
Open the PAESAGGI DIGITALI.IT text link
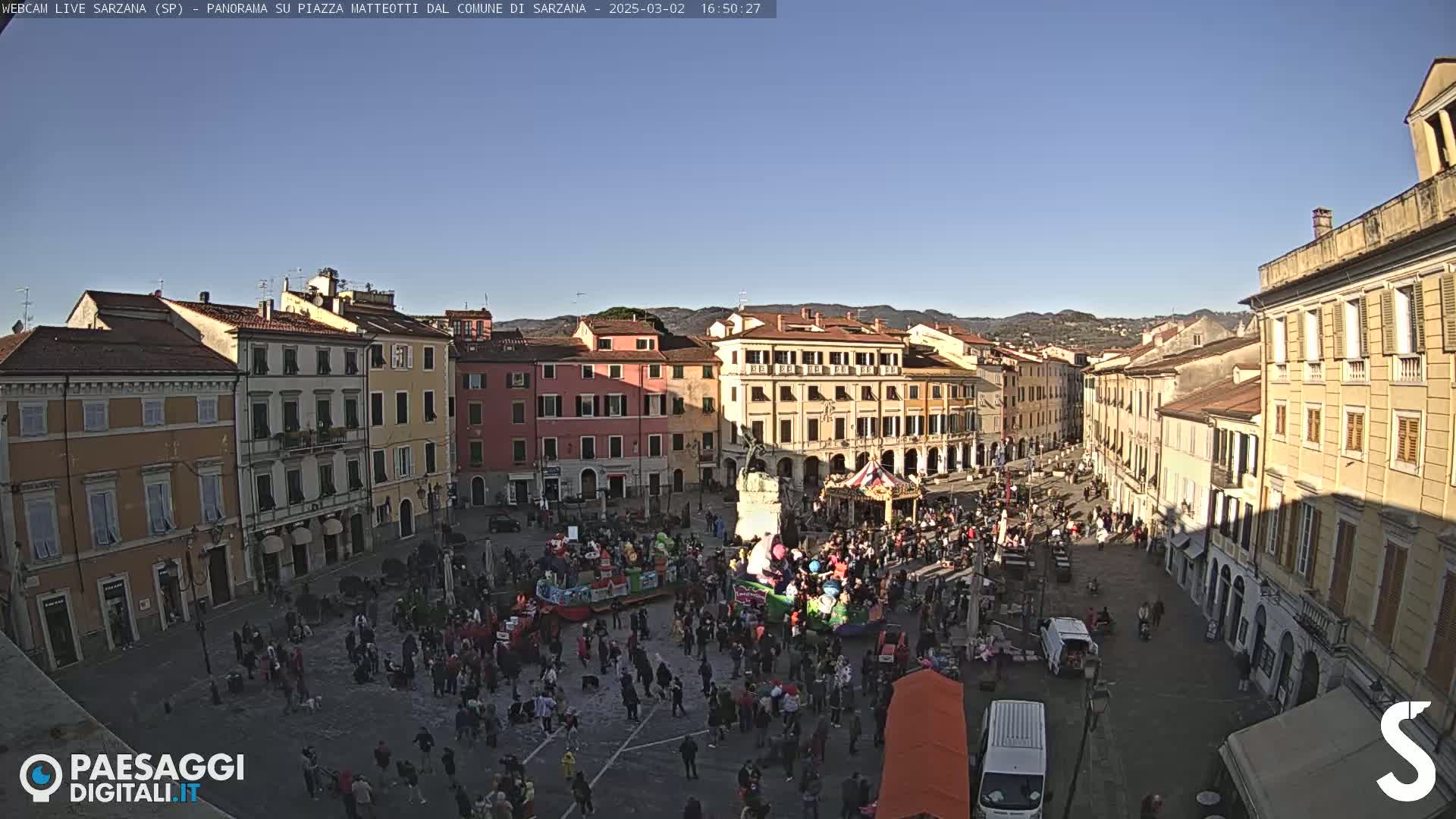pyautogui.click(x=156, y=778)
